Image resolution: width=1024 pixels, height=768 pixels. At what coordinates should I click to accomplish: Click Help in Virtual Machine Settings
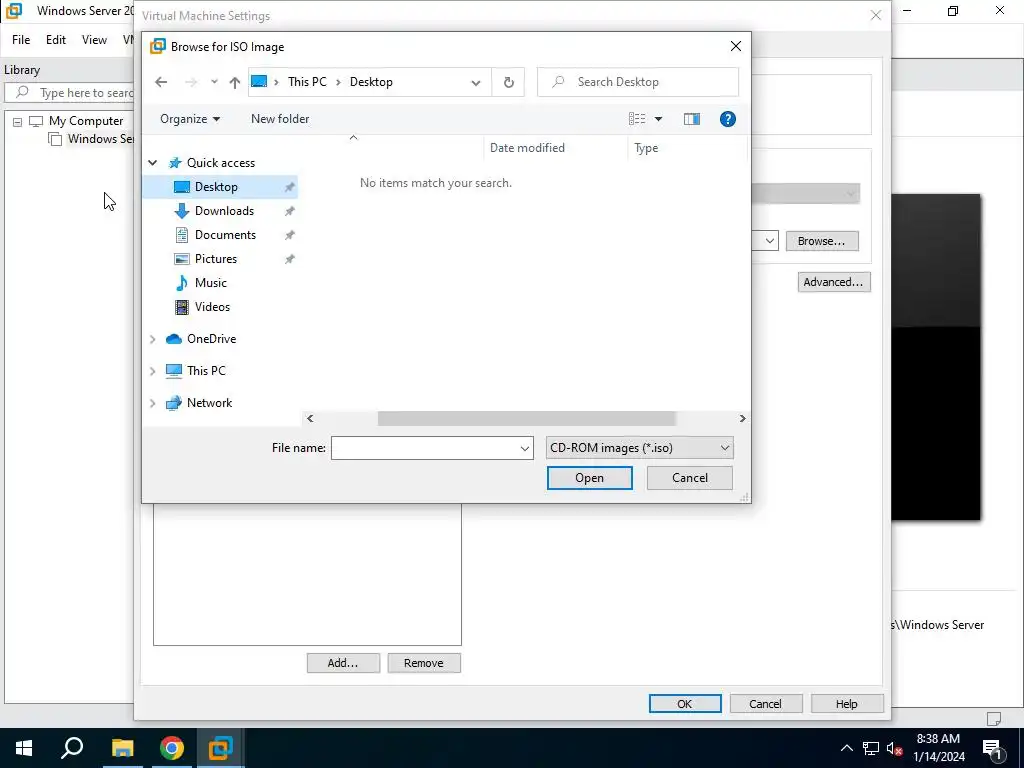tap(846, 704)
